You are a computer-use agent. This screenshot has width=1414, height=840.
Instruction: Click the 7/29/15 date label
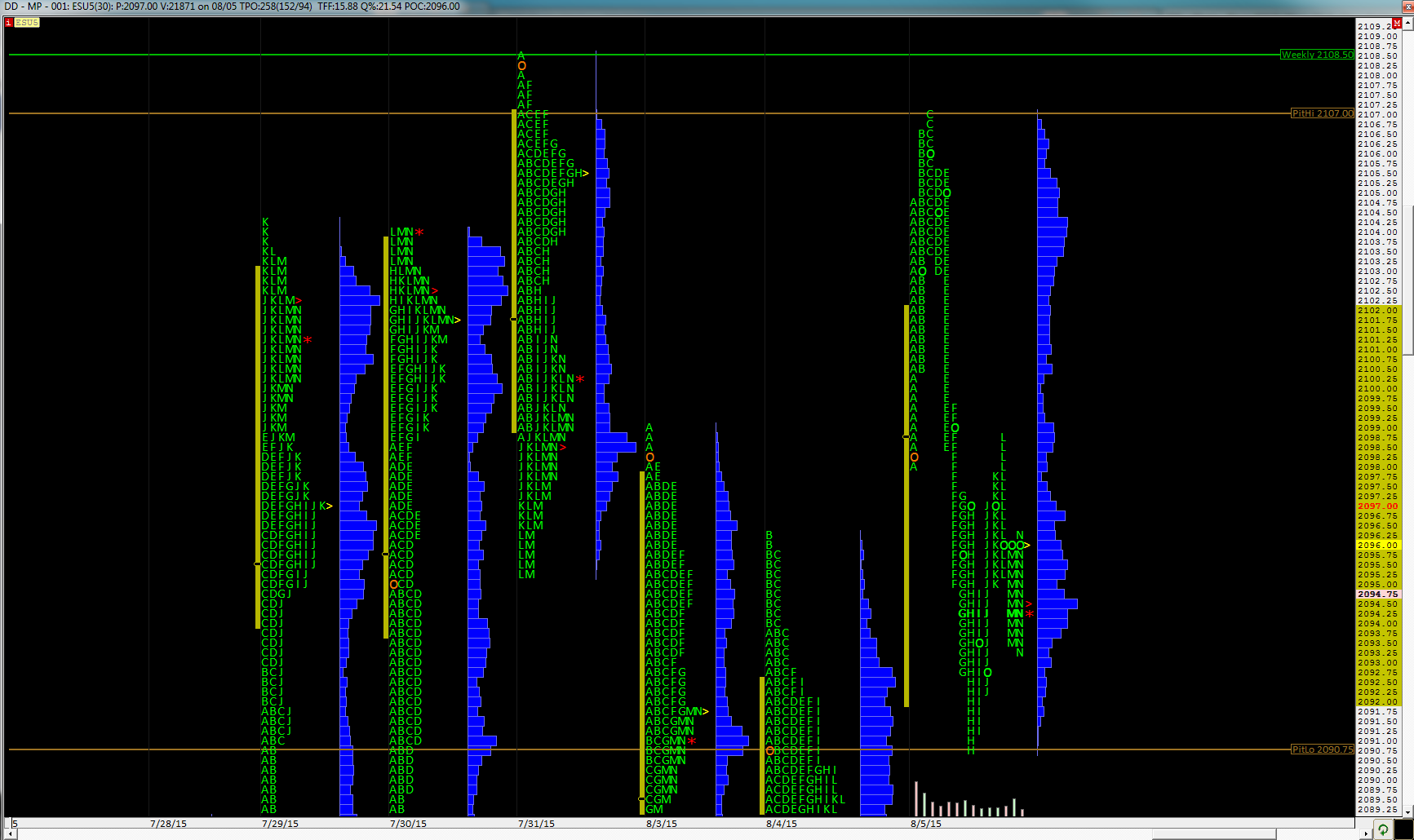pyautogui.click(x=280, y=824)
